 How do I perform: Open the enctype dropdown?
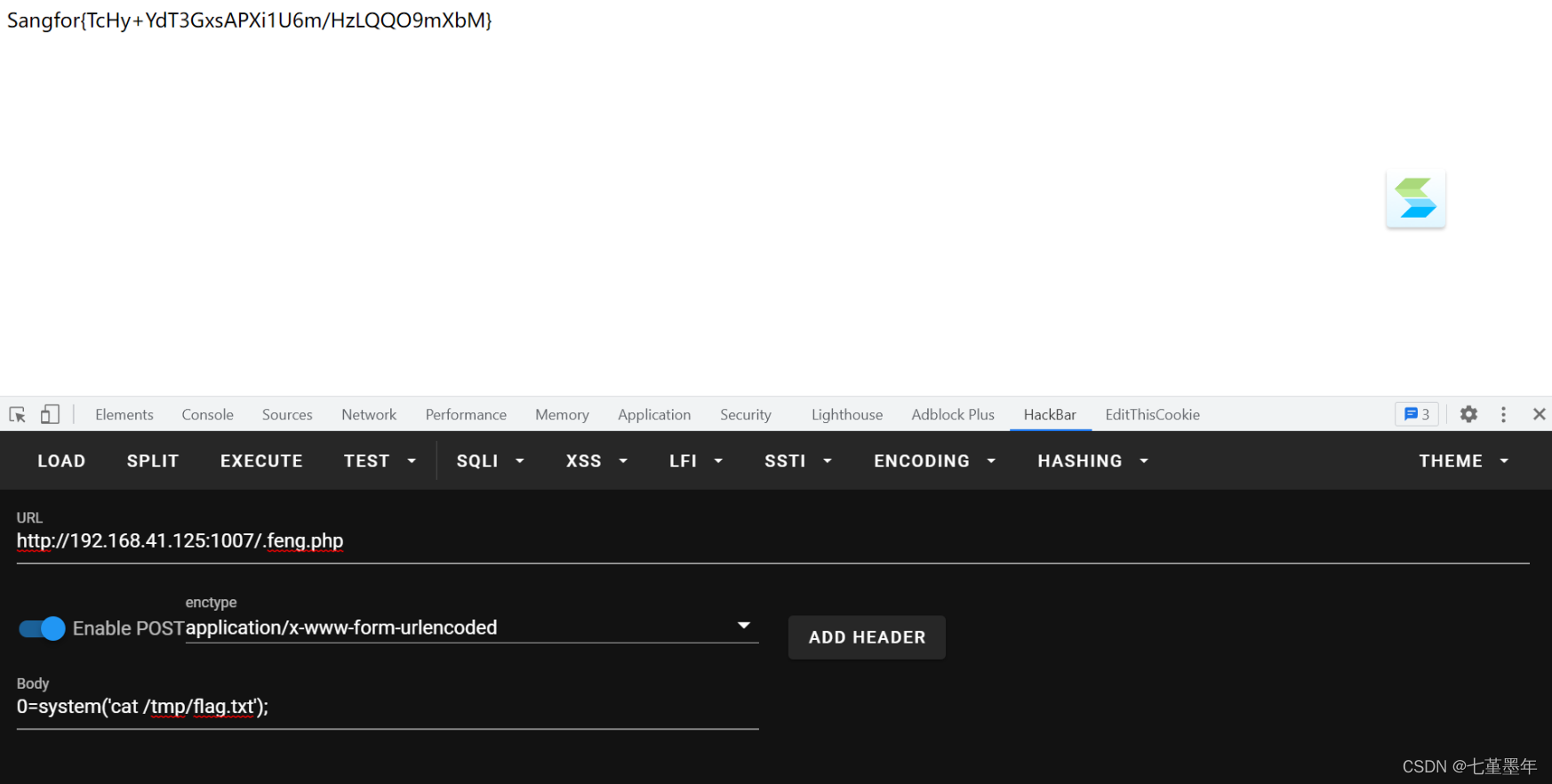point(472,628)
